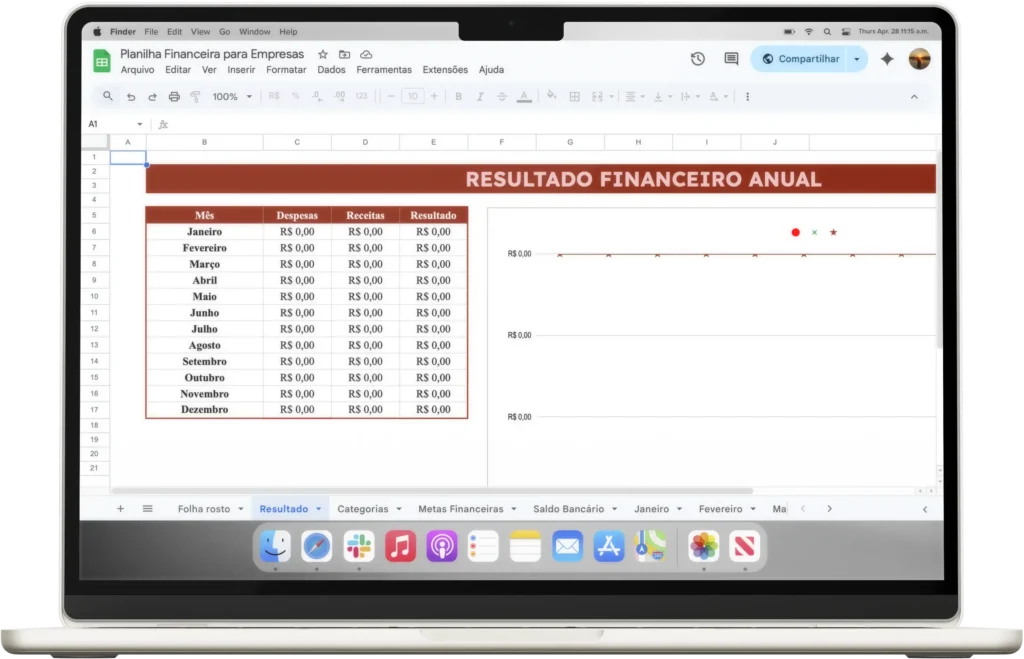Open Slack from the dock
This screenshot has width=1024, height=659.
pyautogui.click(x=359, y=546)
